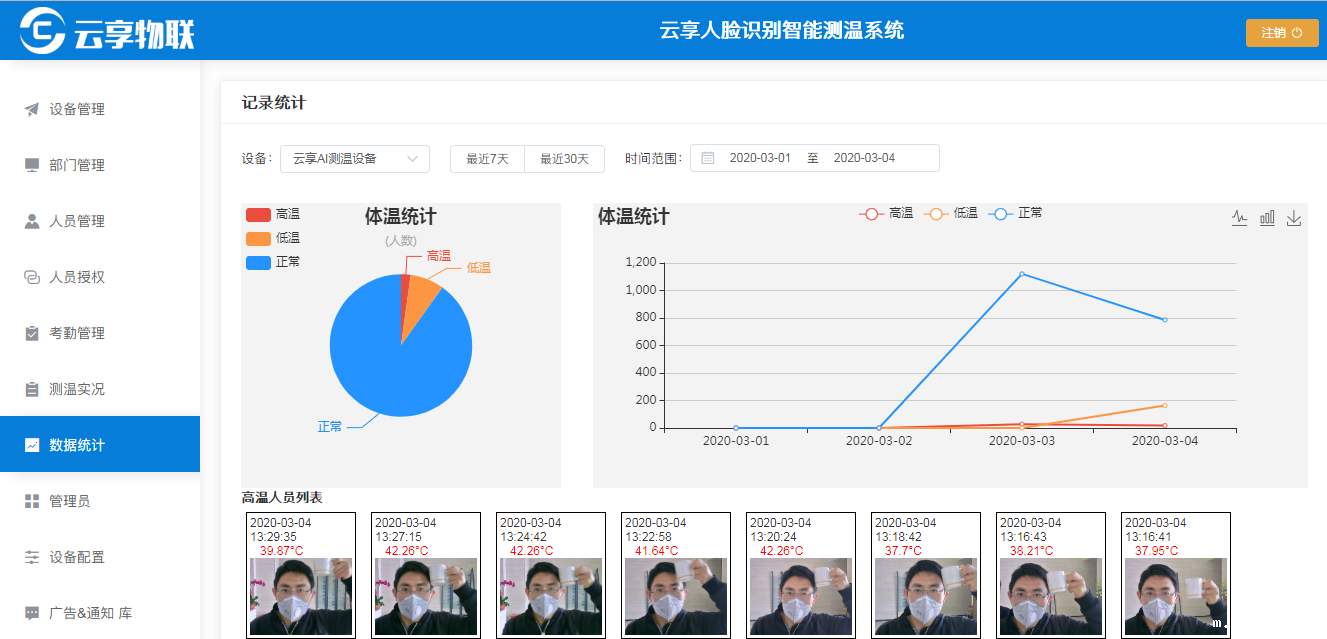
Task: Go to 部门管理 in the sidebar
Action: [x=77, y=165]
